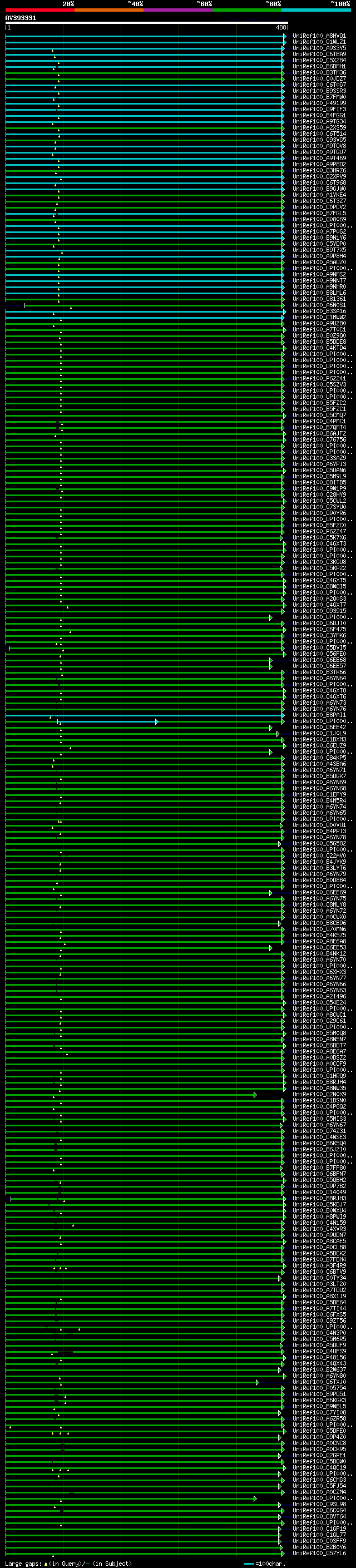This screenshot has height=1568, width=356.
Task: Click hit label UniRef100_Q00VU1
Action: pyautogui.click(x=319, y=825)
